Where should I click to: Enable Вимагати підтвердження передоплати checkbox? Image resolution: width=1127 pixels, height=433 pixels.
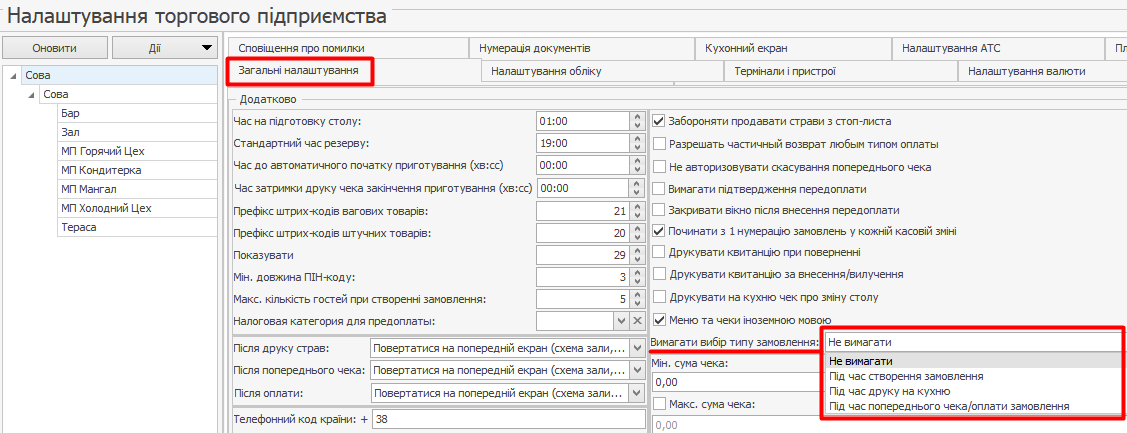659,188
